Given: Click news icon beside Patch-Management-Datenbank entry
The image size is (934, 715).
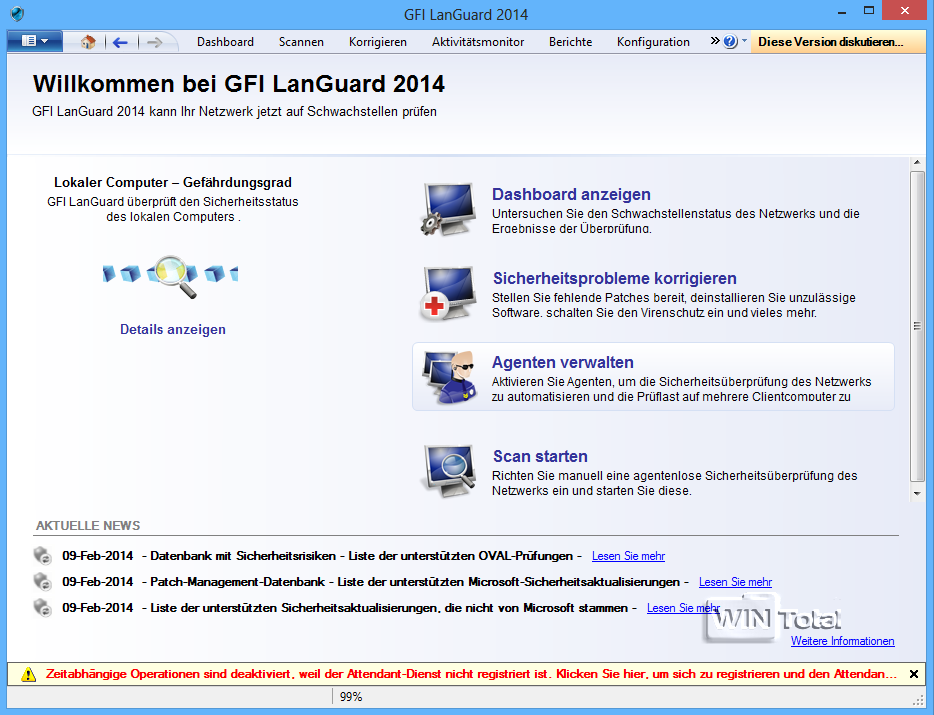Looking at the screenshot, I should 42,582.
